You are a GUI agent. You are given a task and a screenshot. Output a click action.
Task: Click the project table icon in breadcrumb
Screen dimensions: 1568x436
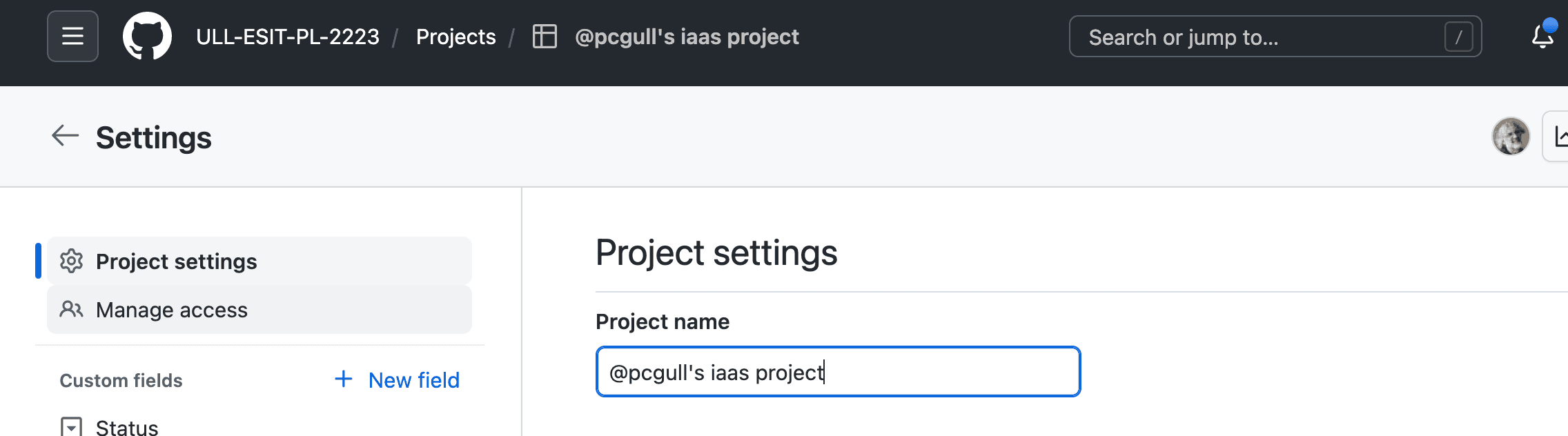tap(545, 37)
